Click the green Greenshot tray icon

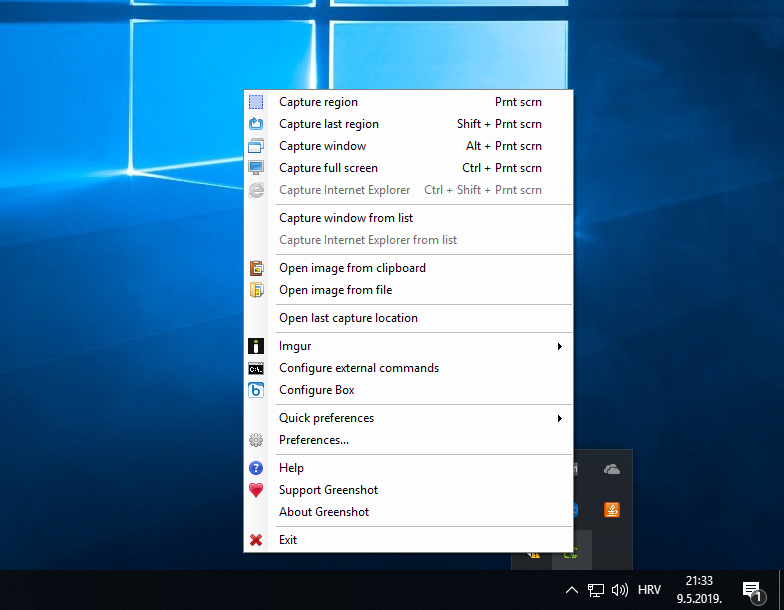(x=571, y=554)
